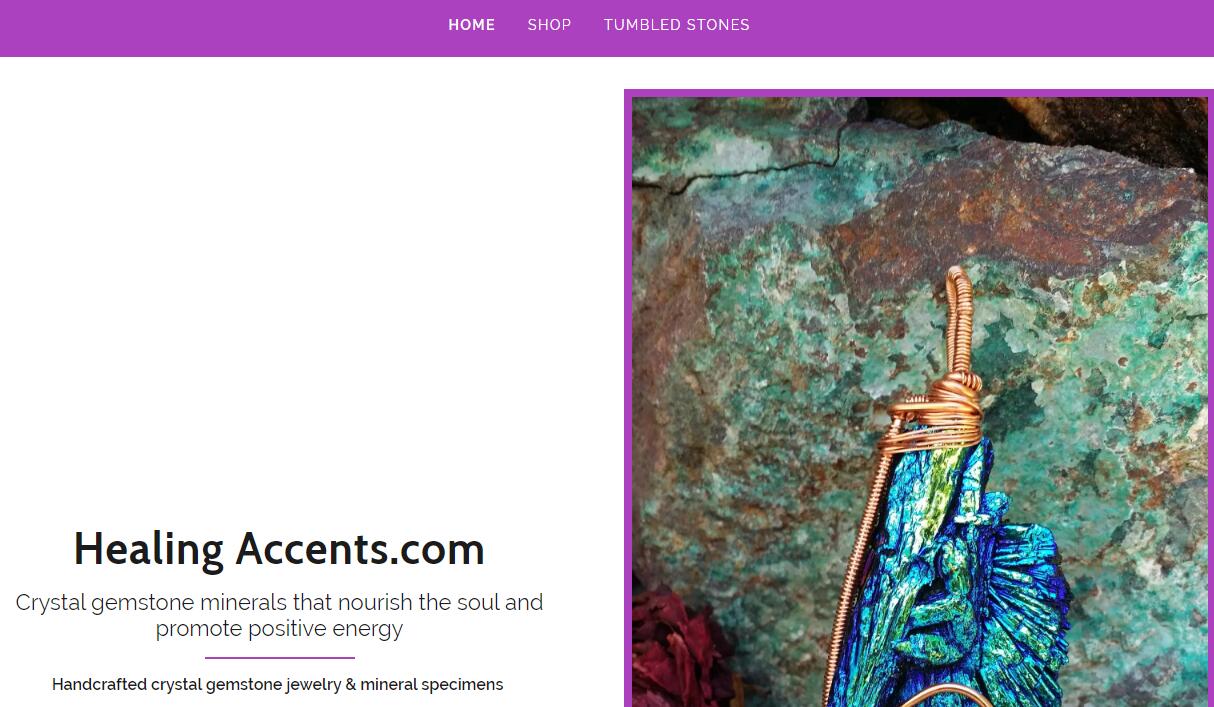Open the HOME navigation link
This screenshot has height=707, width=1214.
(471, 25)
